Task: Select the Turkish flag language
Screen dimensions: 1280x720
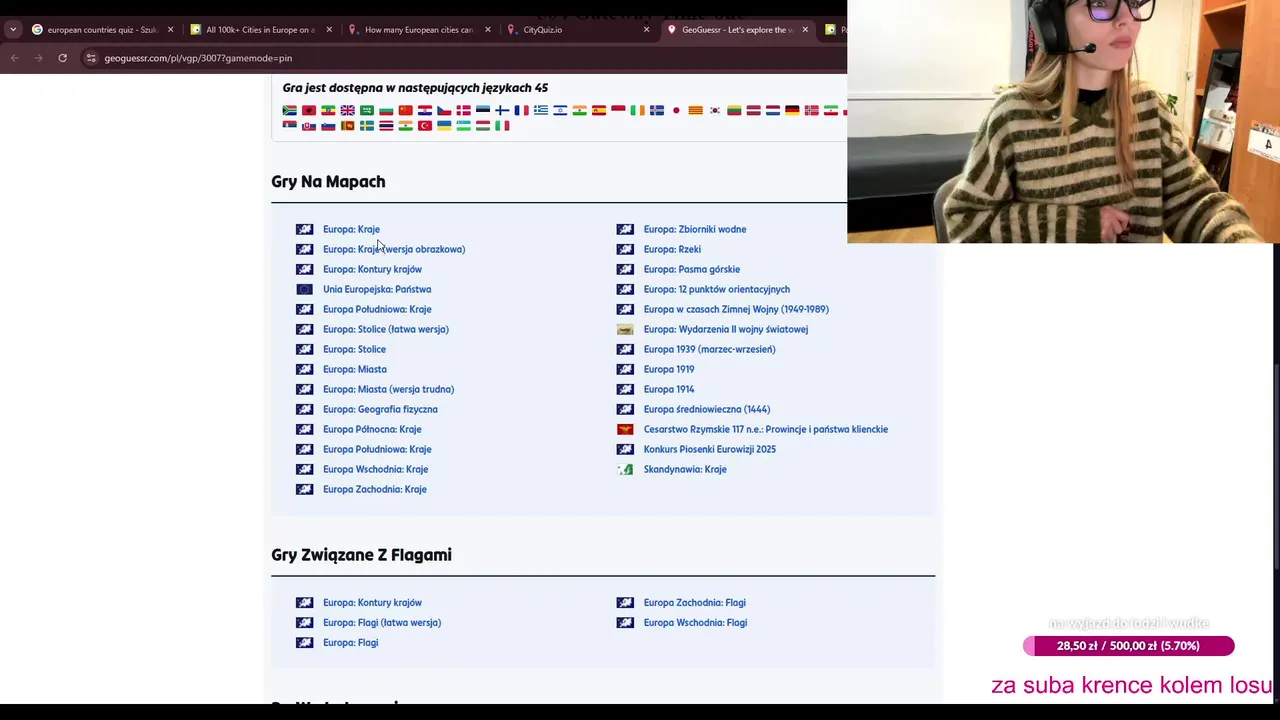Action: (x=425, y=126)
